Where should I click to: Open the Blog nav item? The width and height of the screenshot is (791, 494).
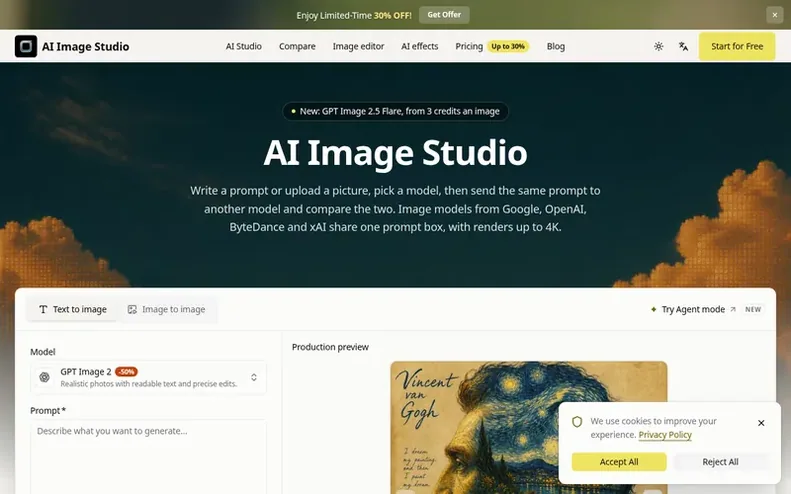tap(555, 46)
